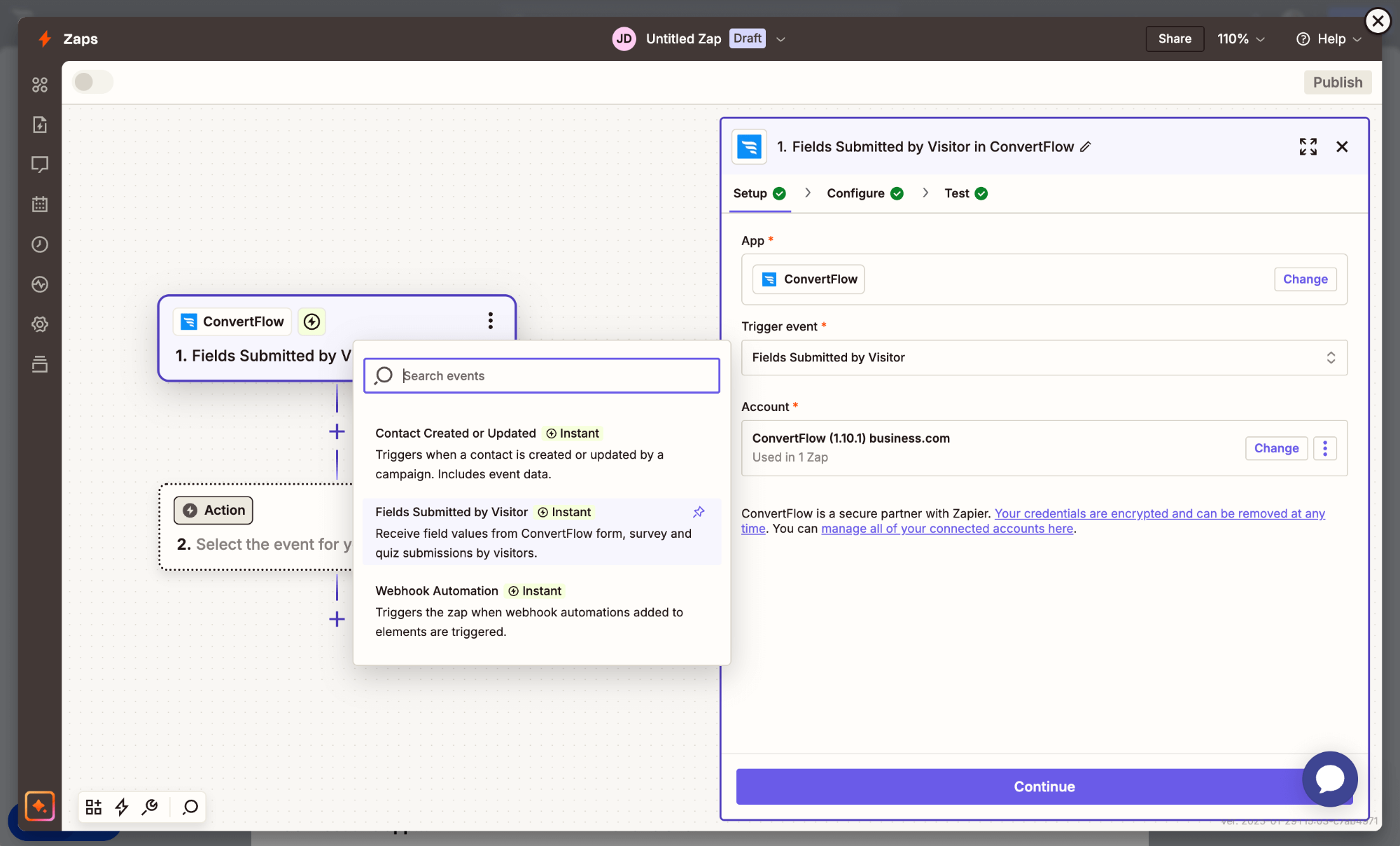
Task: Open the three-dot menu on ConvertFlow step
Action: [x=491, y=321]
